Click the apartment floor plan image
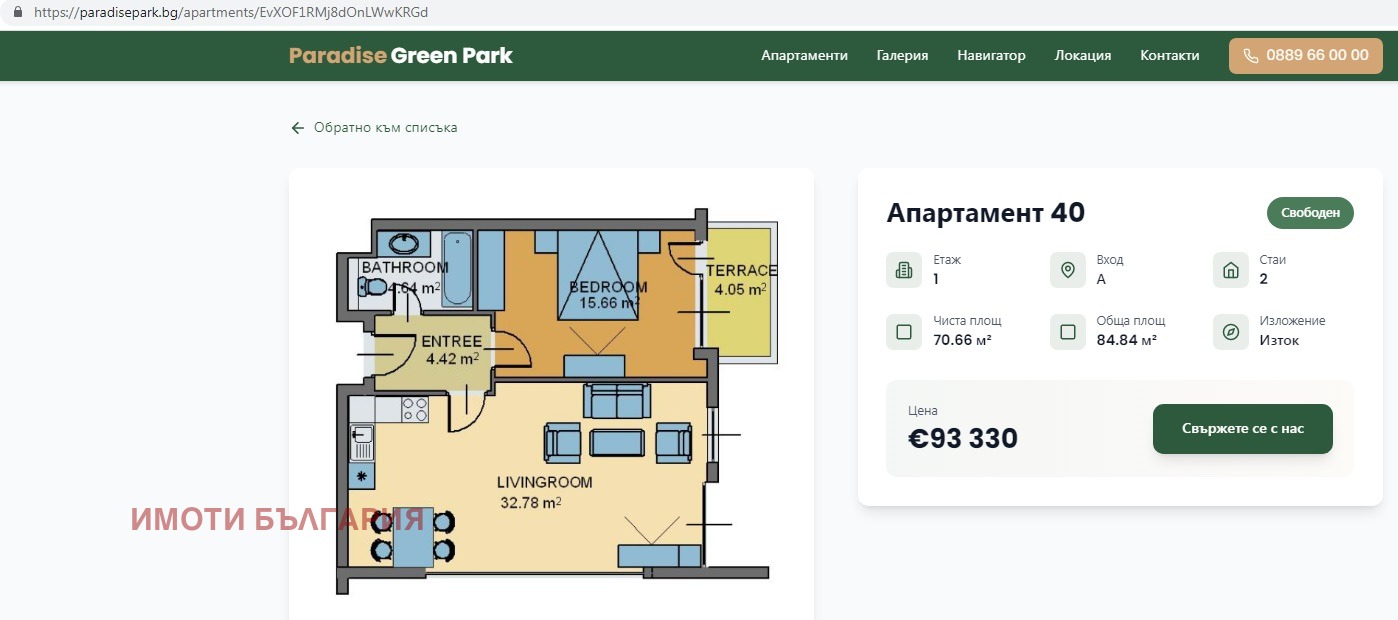Screen dimensions: 1398x620 [x=552, y=400]
